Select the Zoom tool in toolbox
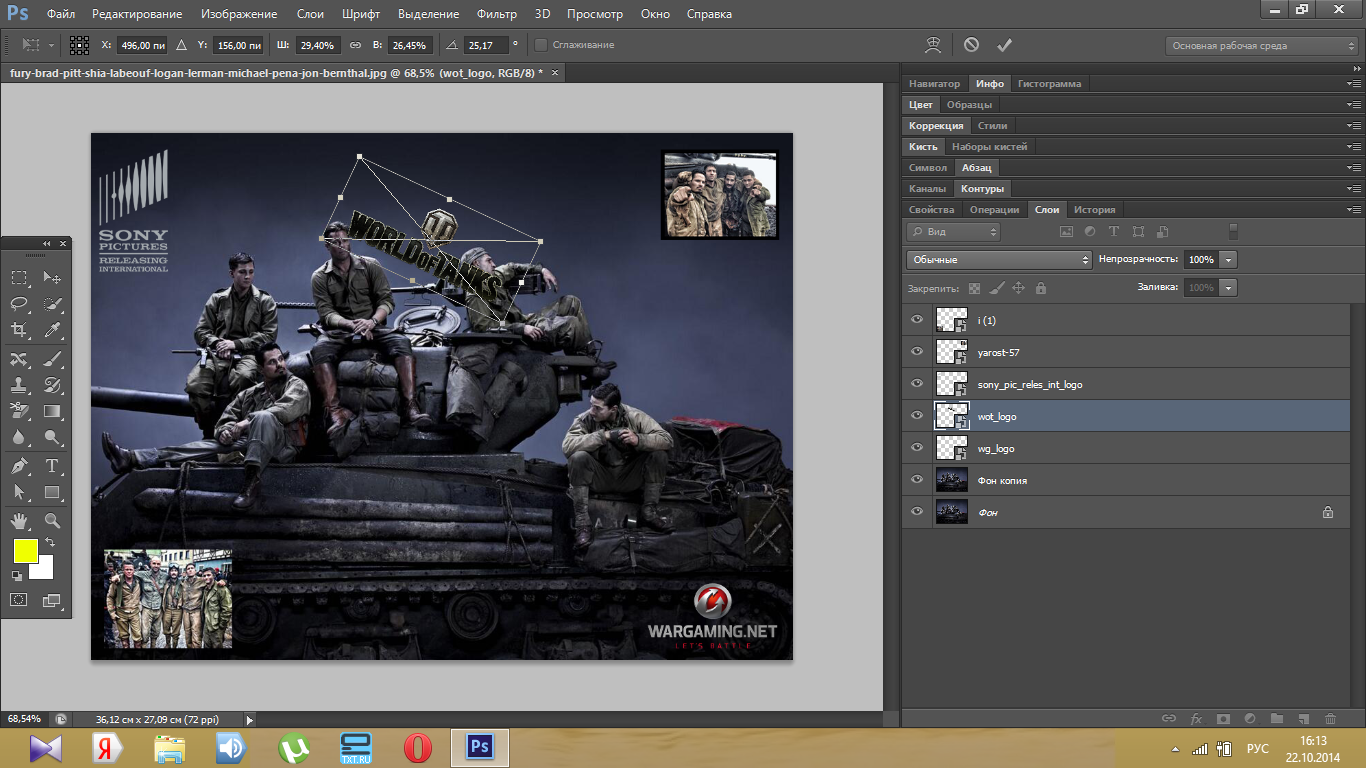This screenshot has width=1366, height=768. [53, 521]
